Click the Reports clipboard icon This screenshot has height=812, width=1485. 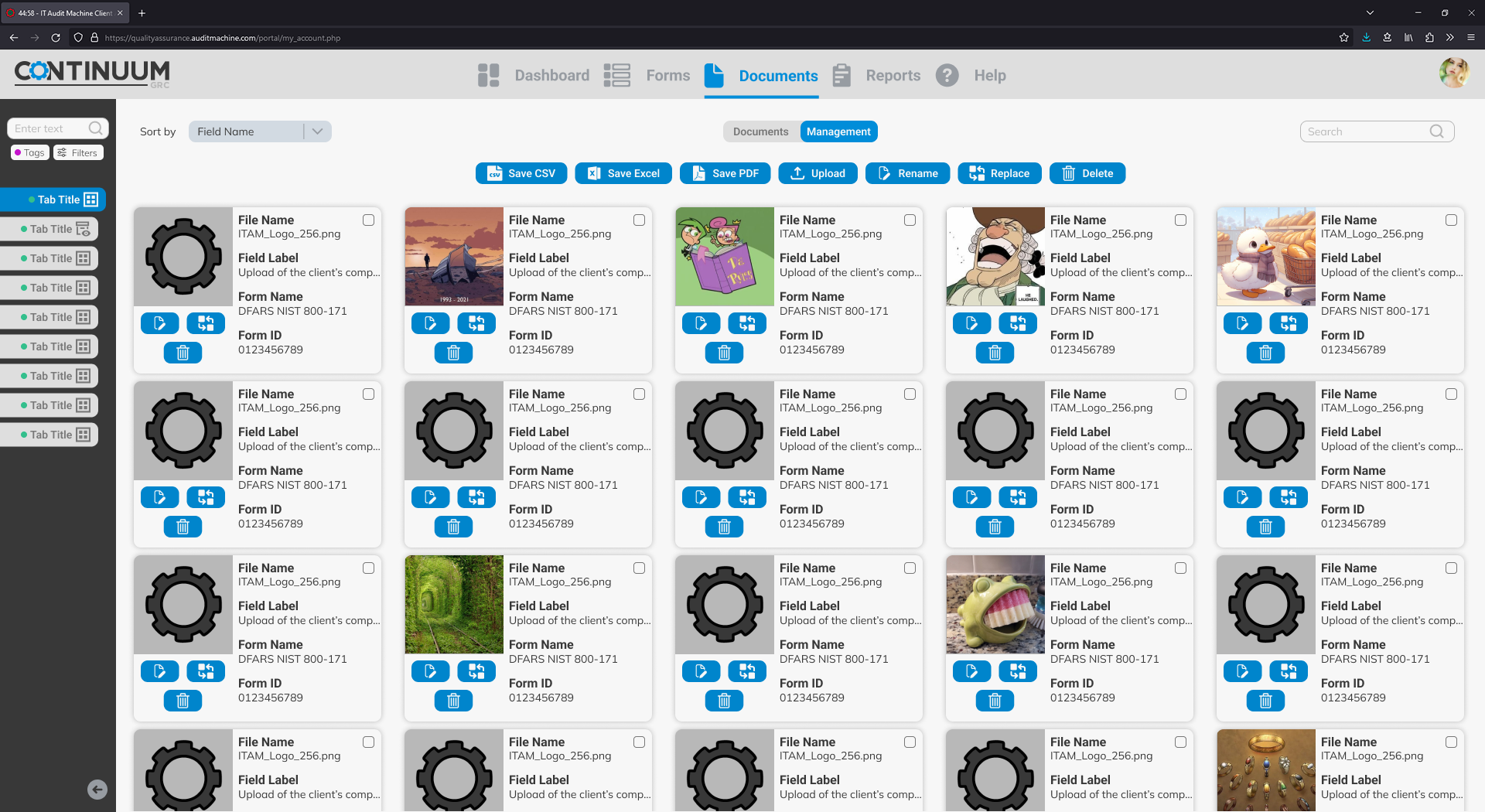tap(841, 75)
